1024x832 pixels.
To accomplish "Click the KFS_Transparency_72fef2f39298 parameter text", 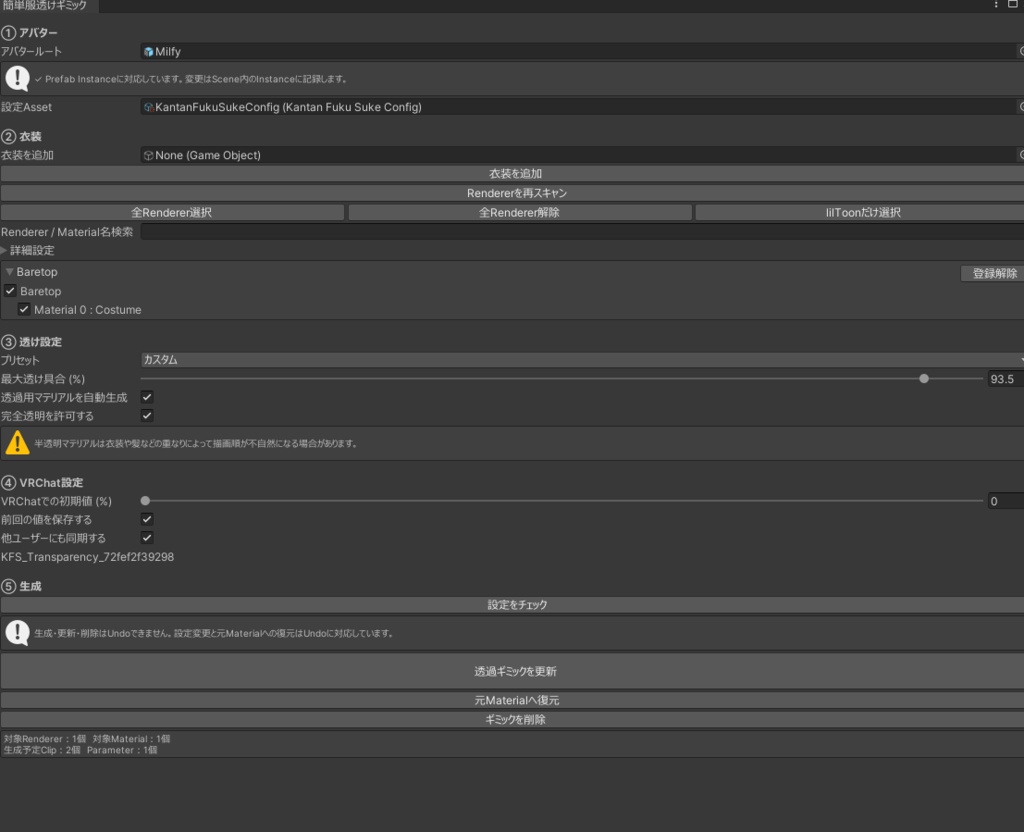I will (88, 557).
